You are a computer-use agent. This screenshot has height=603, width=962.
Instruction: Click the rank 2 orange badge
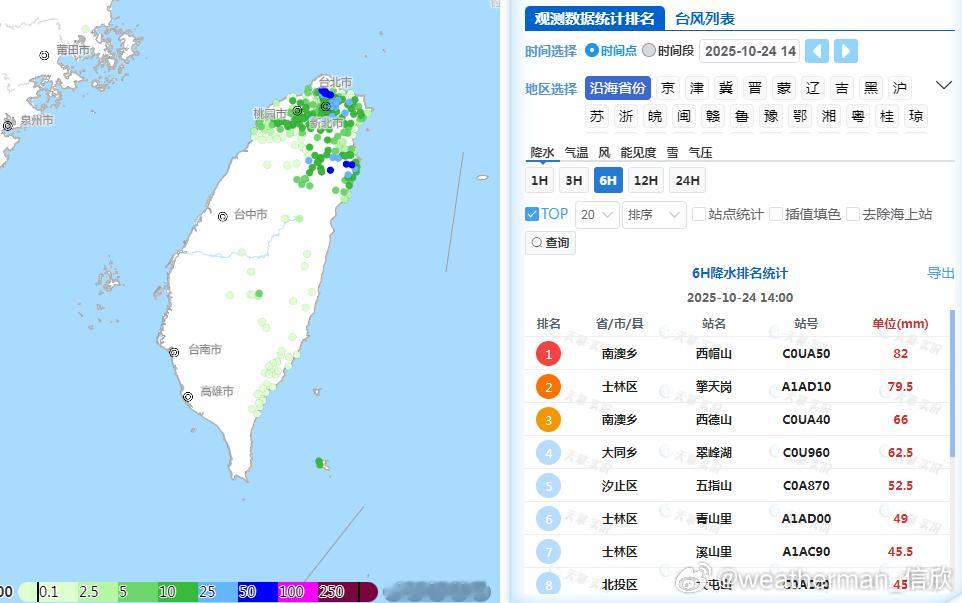pos(548,387)
